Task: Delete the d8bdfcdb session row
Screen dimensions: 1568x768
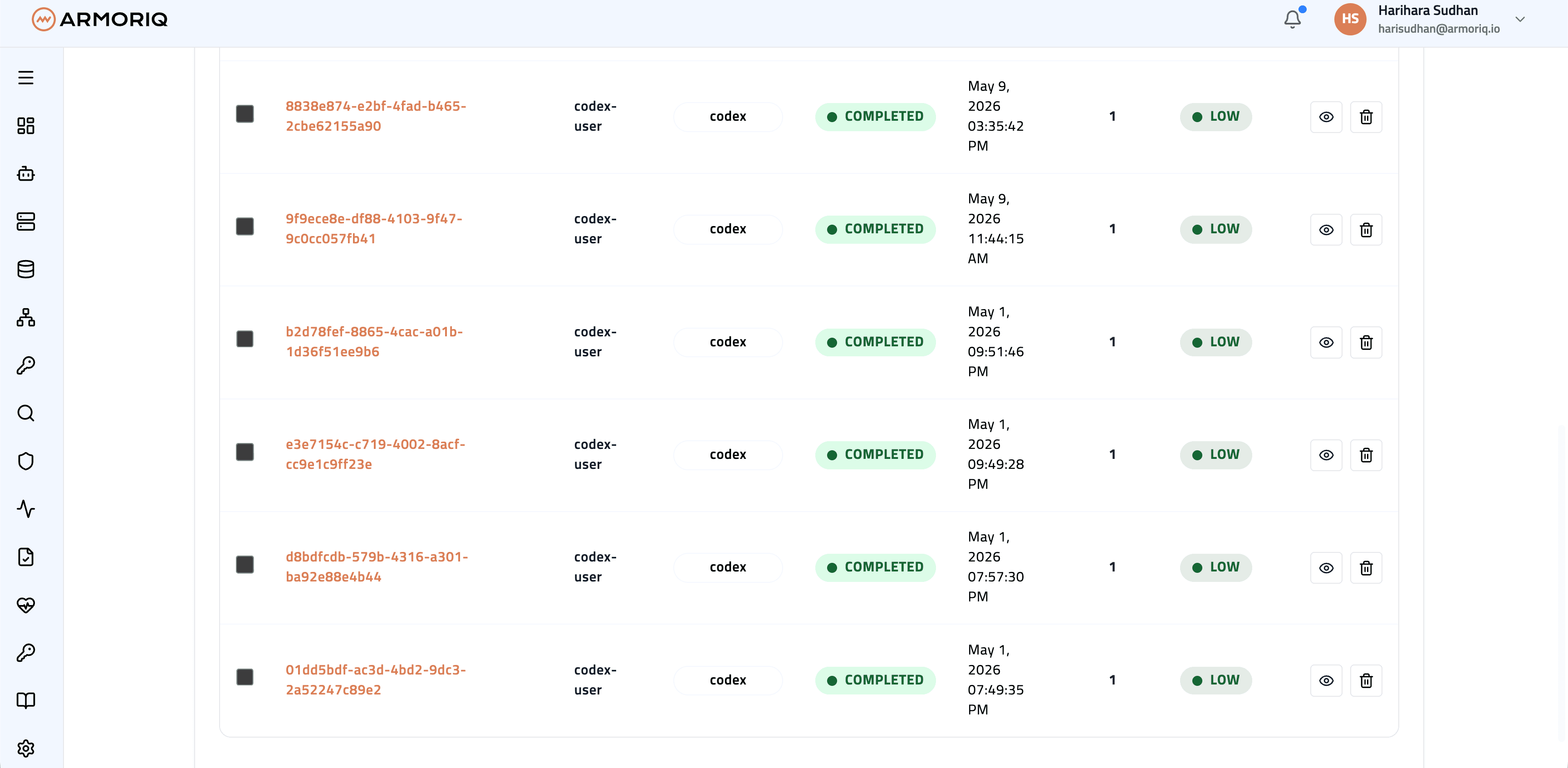Action: pos(1366,568)
